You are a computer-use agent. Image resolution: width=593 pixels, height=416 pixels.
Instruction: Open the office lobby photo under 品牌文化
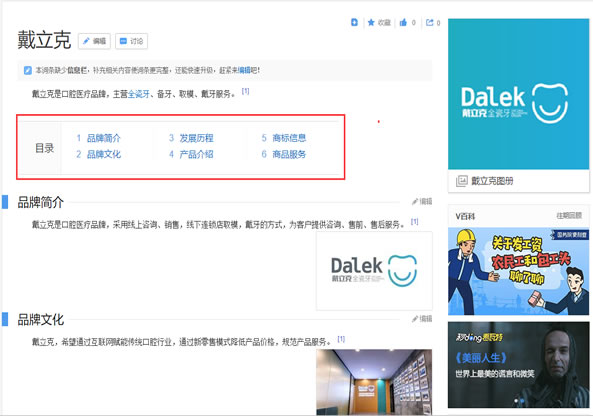374,382
